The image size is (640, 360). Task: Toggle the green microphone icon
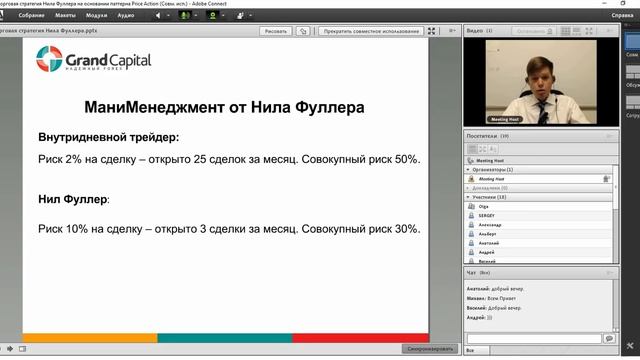[185, 16]
